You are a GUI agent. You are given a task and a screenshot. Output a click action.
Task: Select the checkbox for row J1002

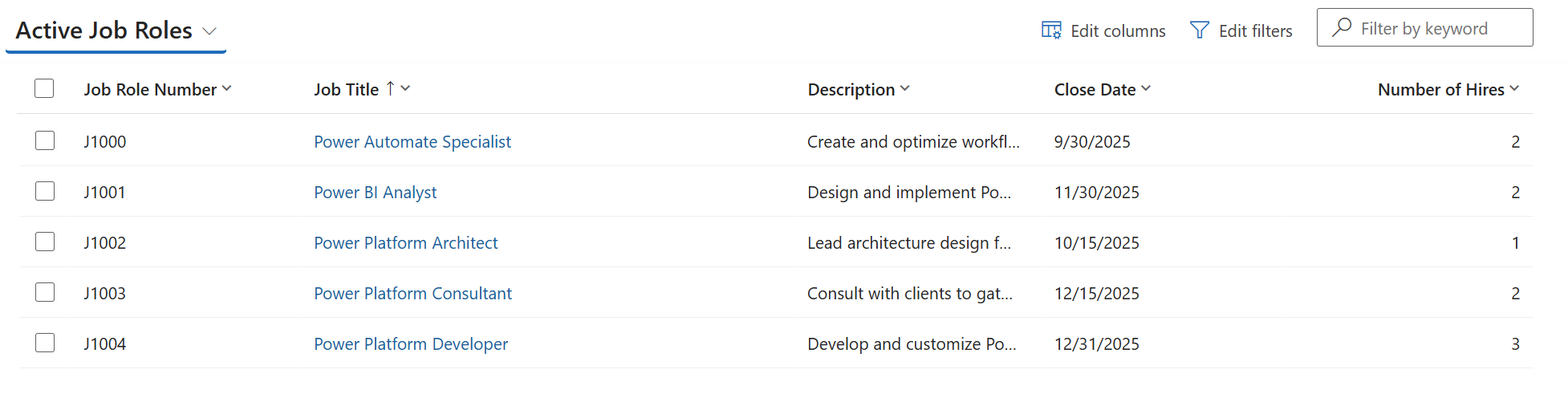click(x=45, y=242)
